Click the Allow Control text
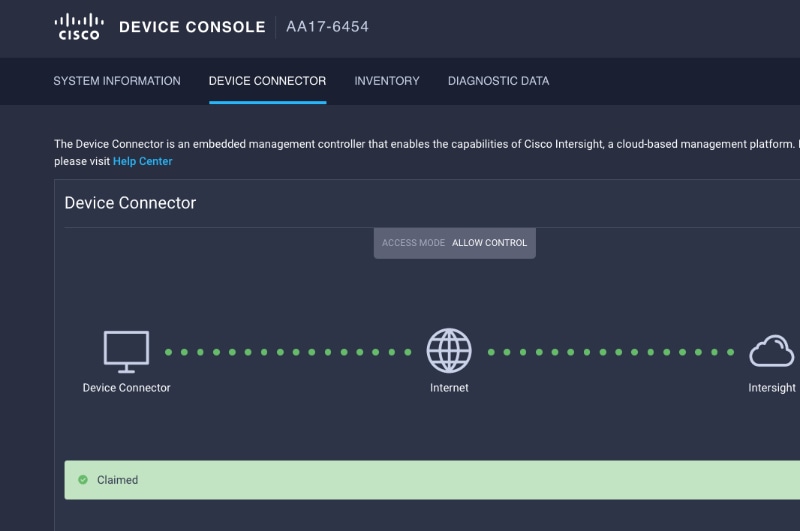Image resolution: width=800 pixels, height=531 pixels. (489, 243)
